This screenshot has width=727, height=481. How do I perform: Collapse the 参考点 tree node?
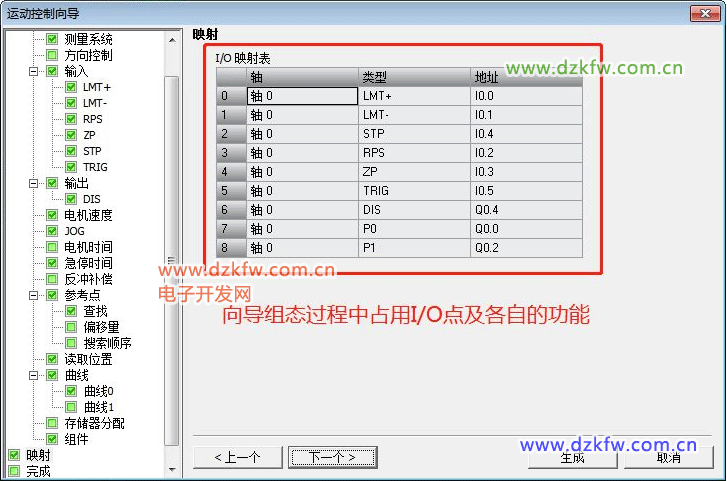point(34,295)
